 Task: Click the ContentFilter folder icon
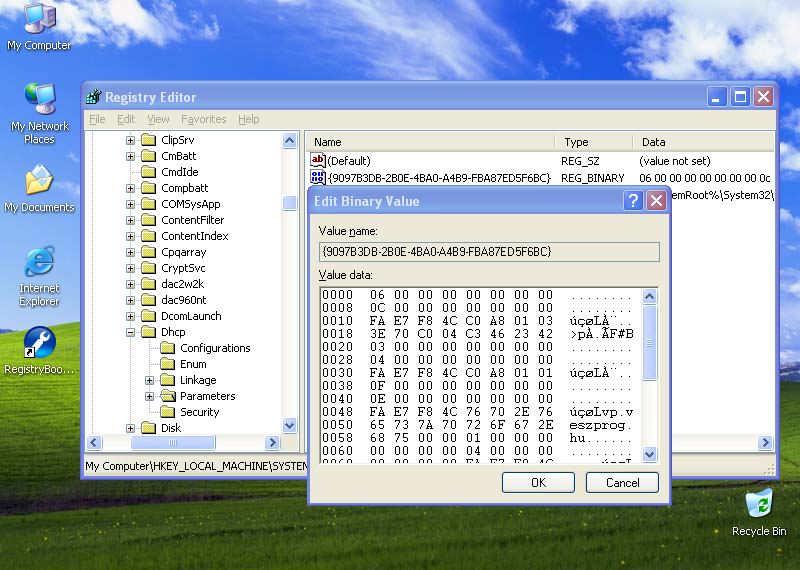[148, 220]
